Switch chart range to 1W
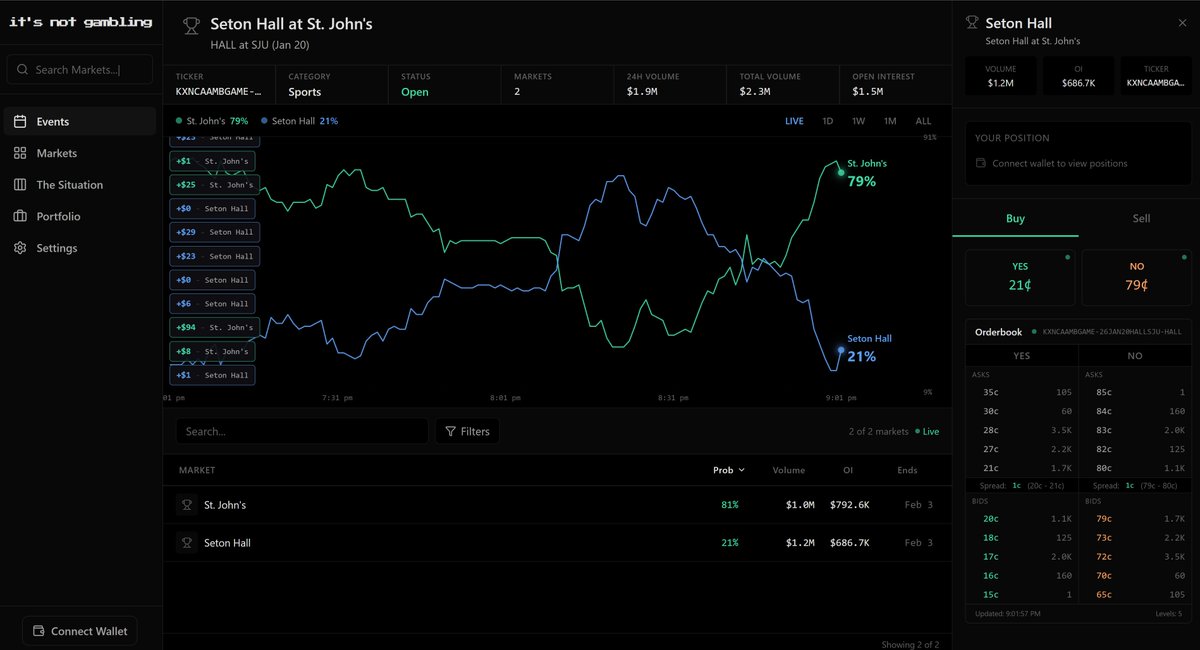The height and width of the screenshot is (650, 1200). click(x=859, y=121)
